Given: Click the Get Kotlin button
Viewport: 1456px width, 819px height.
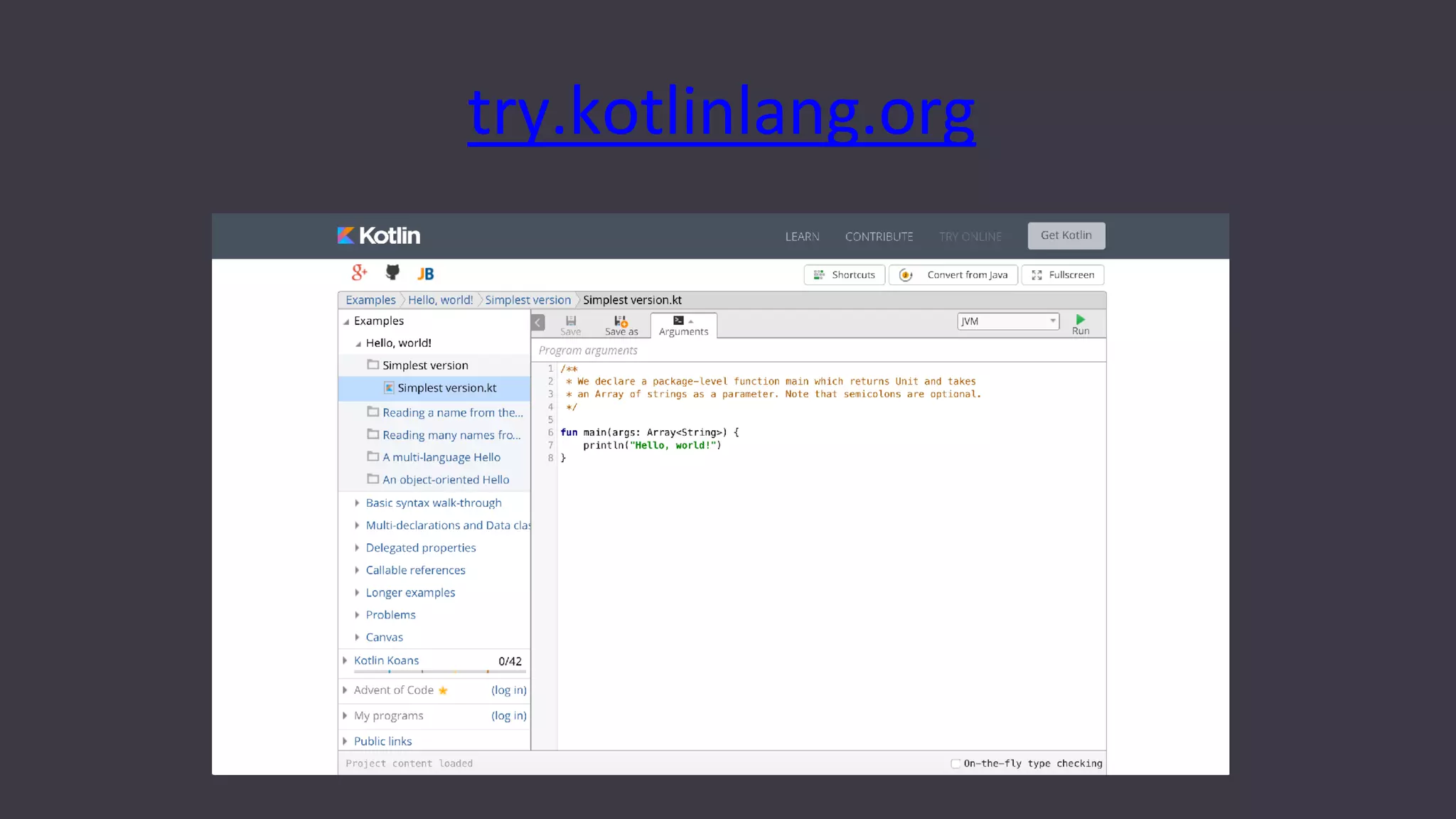Looking at the screenshot, I should pyautogui.click(x=1066, y=235).
